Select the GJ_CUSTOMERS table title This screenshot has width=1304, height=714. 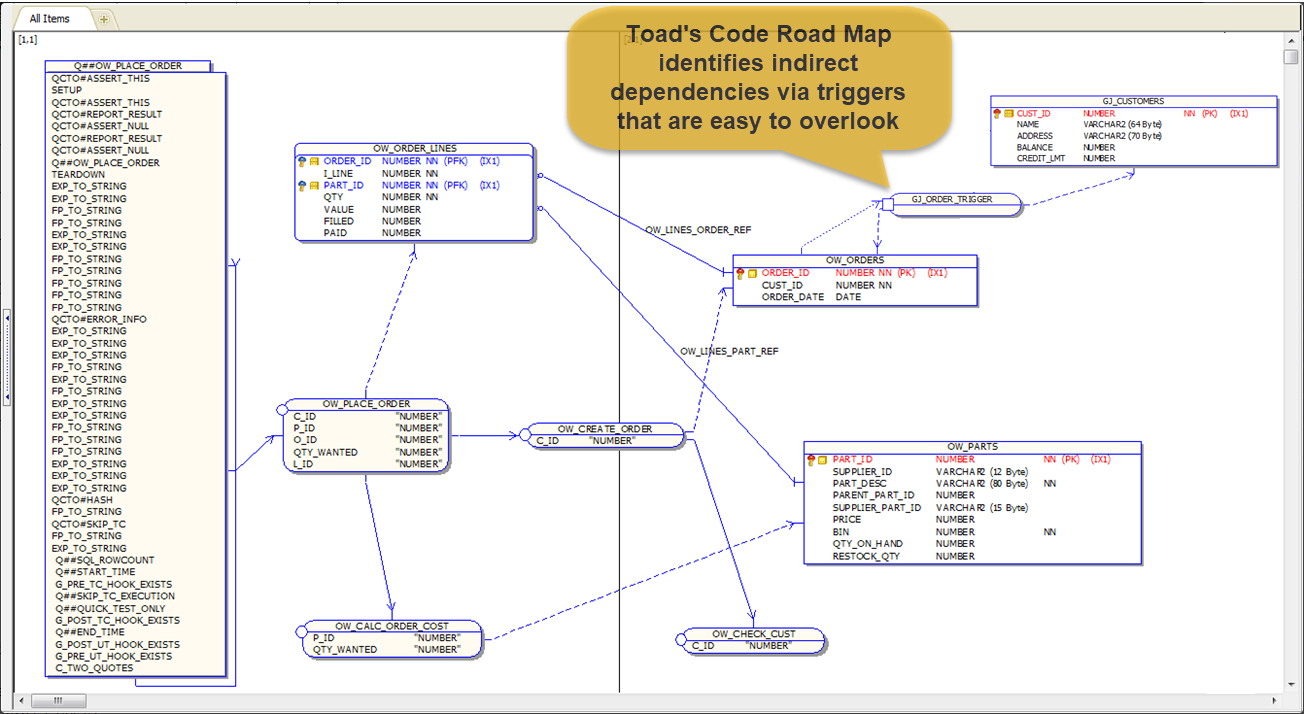(1133, 101)
